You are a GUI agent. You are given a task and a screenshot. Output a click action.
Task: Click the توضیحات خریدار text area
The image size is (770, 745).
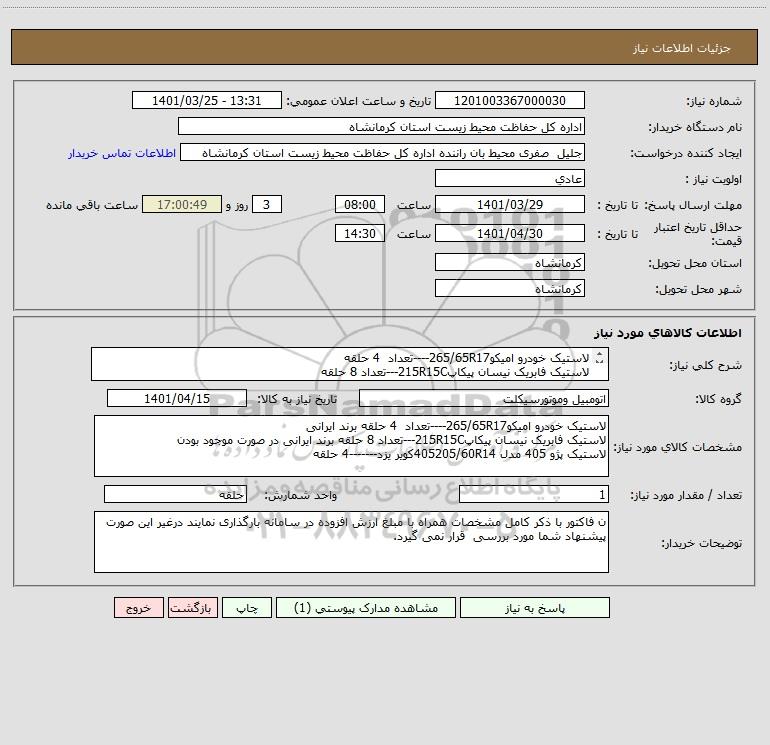point(351,542)
